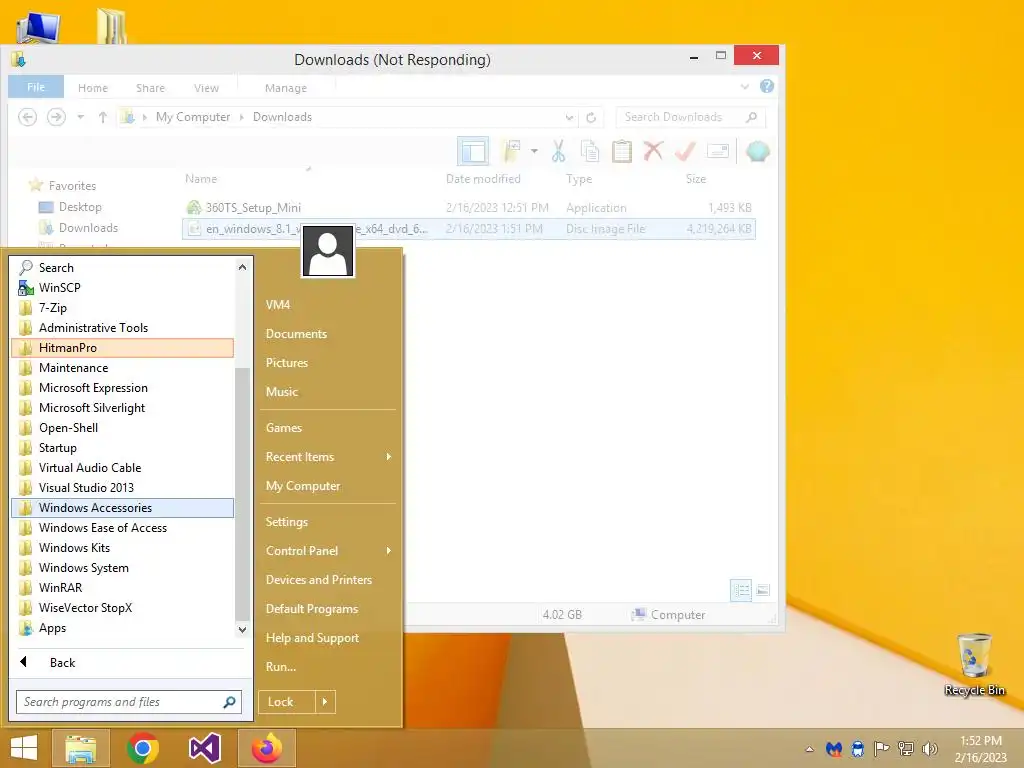The height and width of the screenshot is (768, 1024).
Task: Expand the Administrative Tools folder
Action: (123, 328)
